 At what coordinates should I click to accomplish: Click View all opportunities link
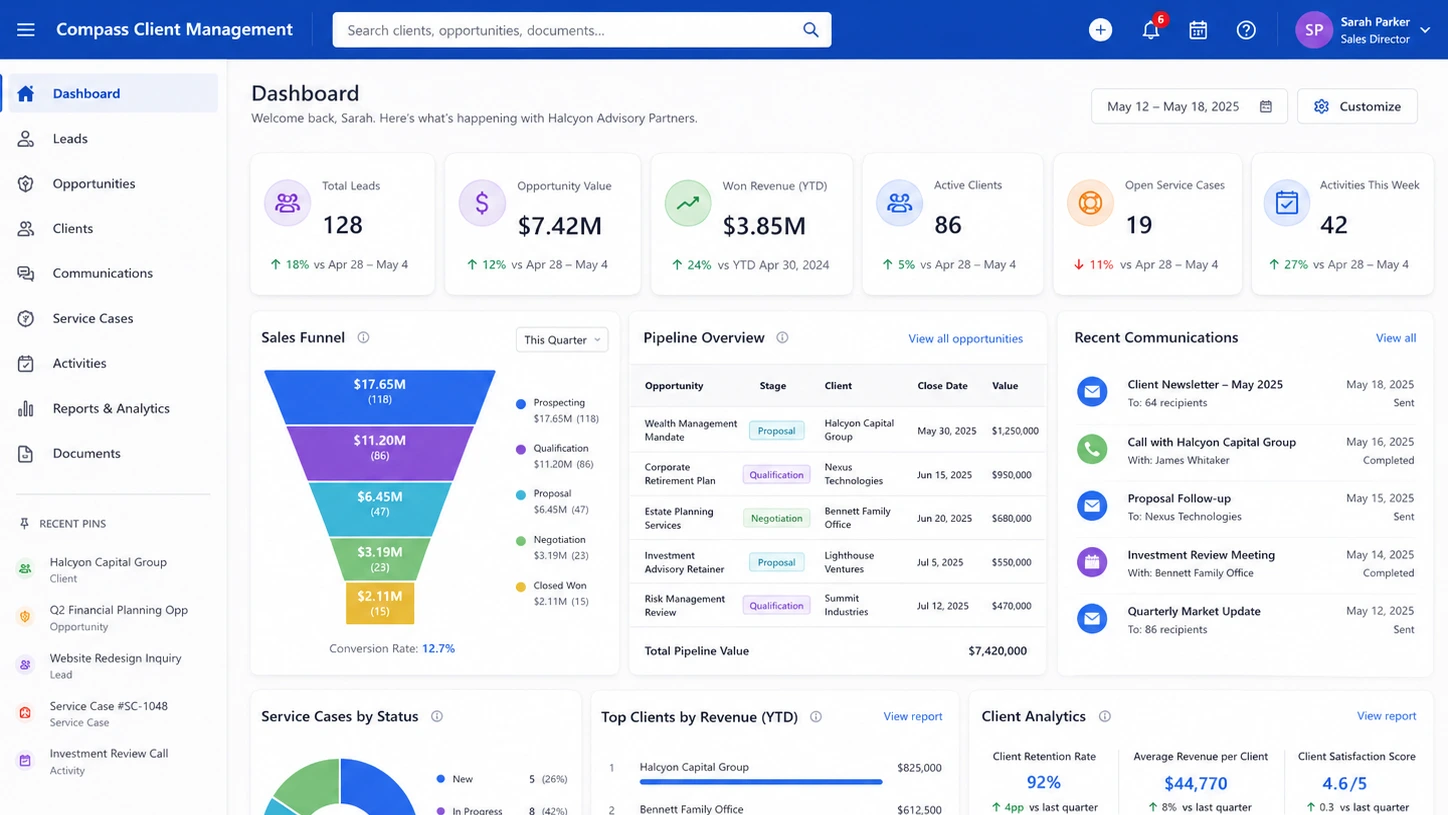click(965, 339)
